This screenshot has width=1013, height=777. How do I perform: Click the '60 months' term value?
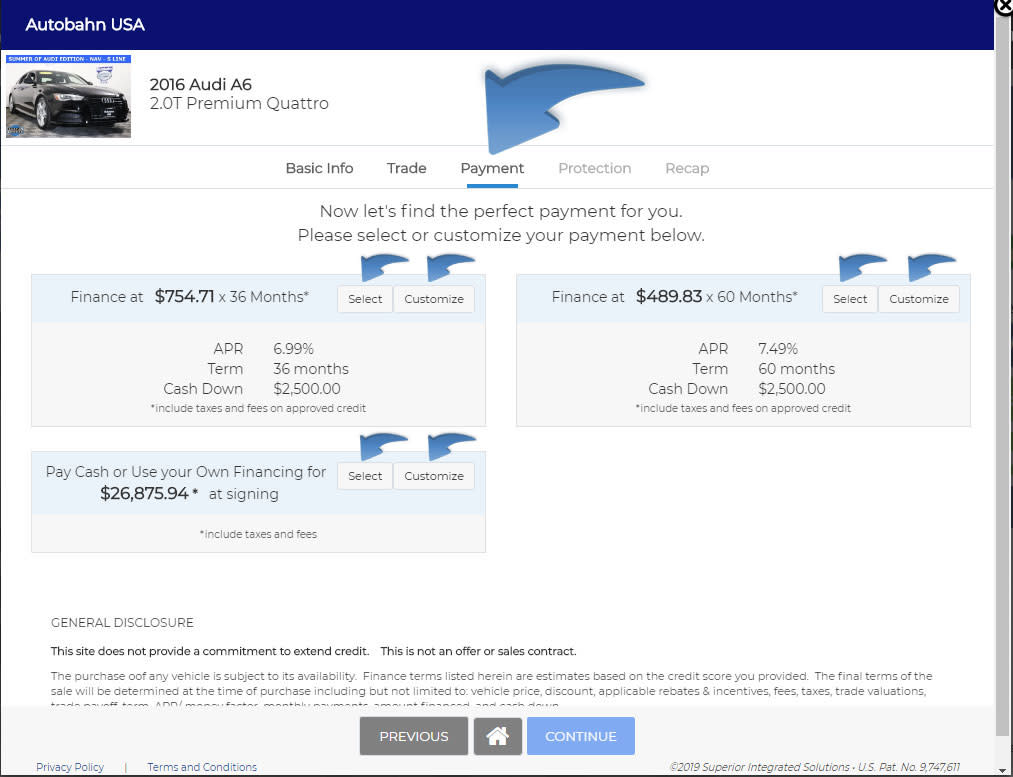pos(797,369)
